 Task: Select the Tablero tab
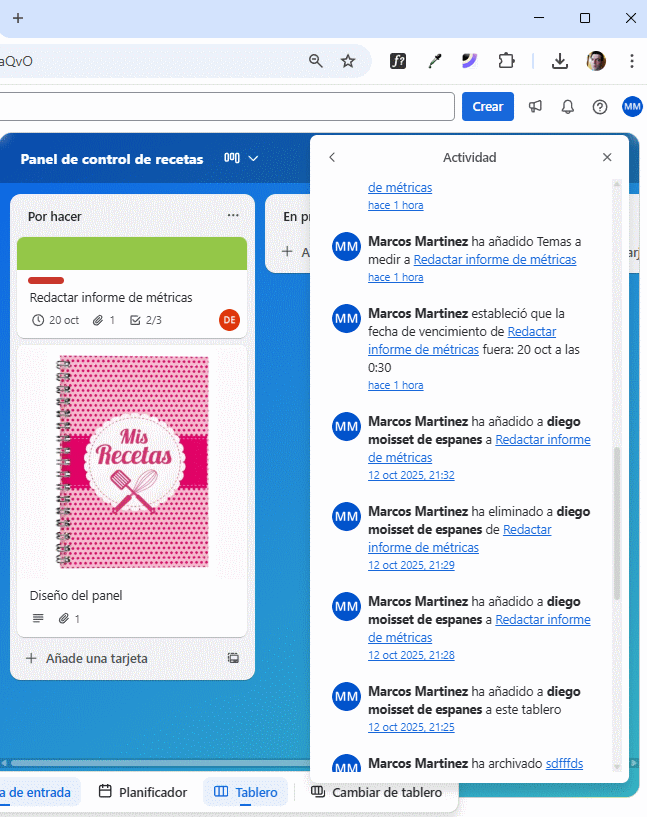tap(246, 792)
